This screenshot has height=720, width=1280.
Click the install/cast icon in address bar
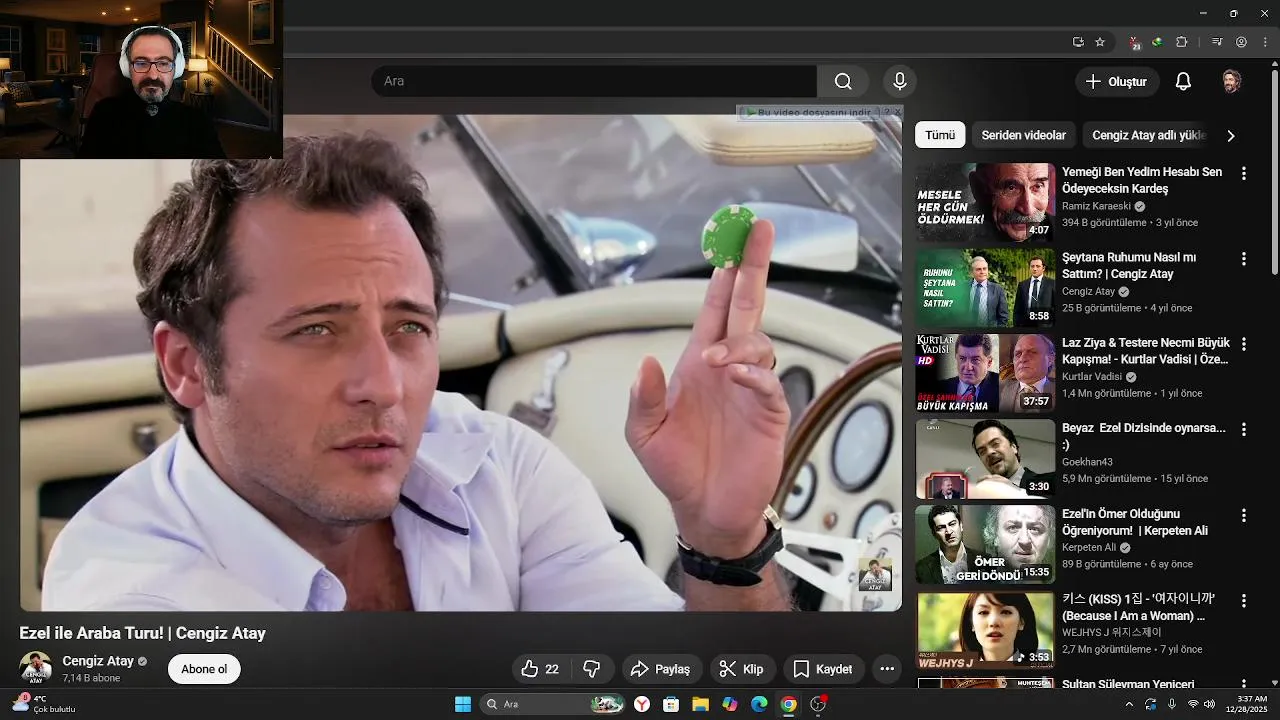coord(1078,42)
